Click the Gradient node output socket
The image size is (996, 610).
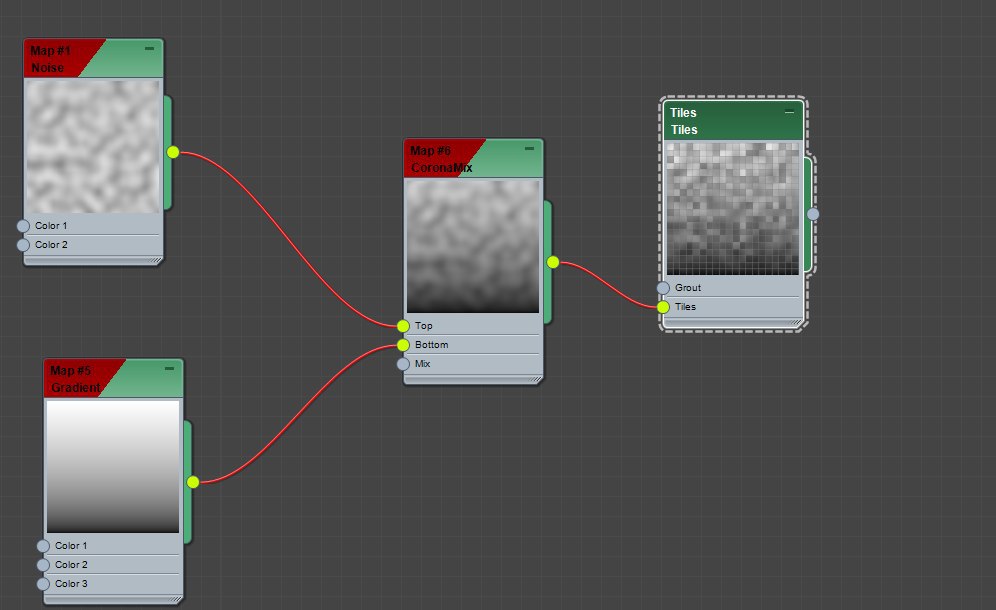[193, 482]
